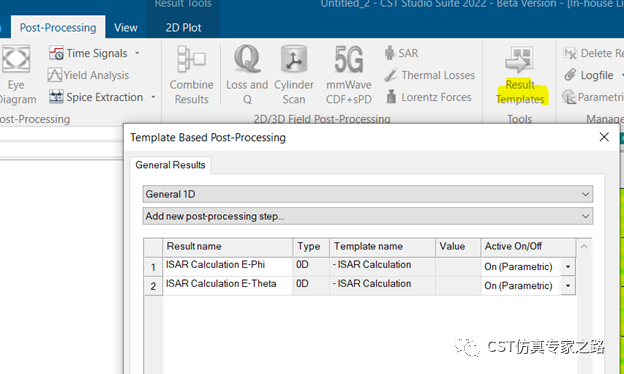Viewport: 624px width, 374px height.
Task: Select the General Results tab
Action: click(x=170, y=165)
